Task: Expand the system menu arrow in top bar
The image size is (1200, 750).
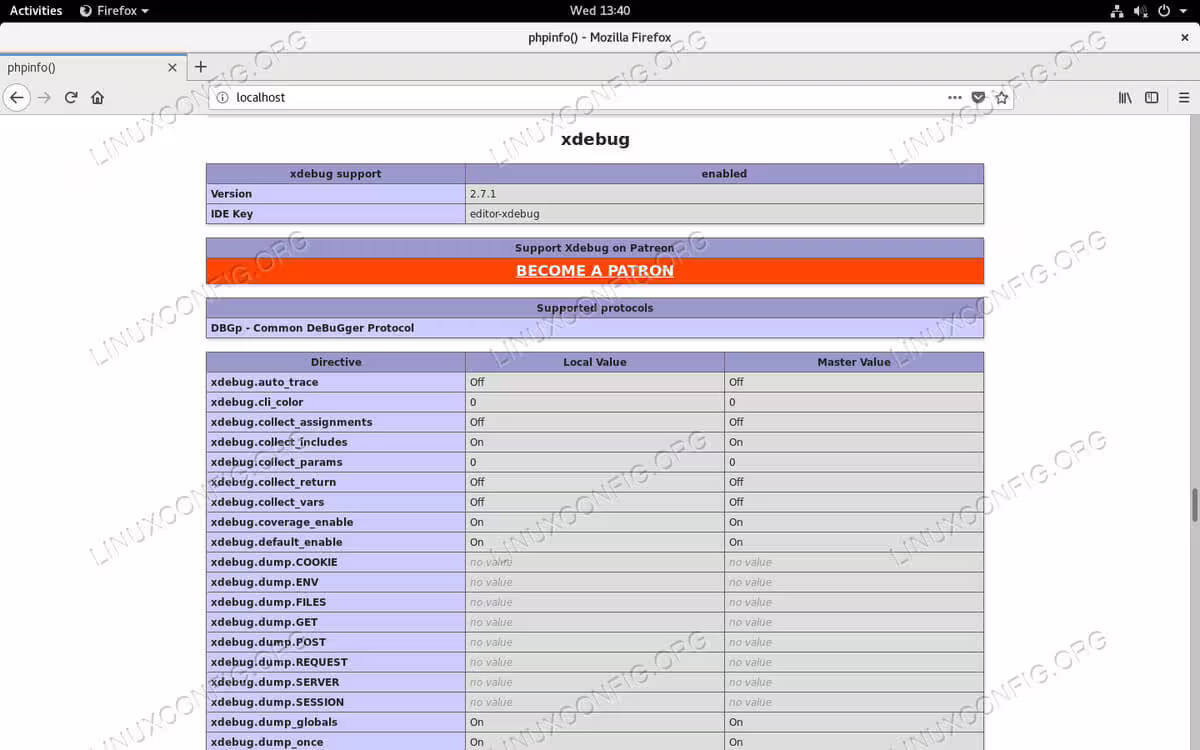Action: tap(1183, 11)
